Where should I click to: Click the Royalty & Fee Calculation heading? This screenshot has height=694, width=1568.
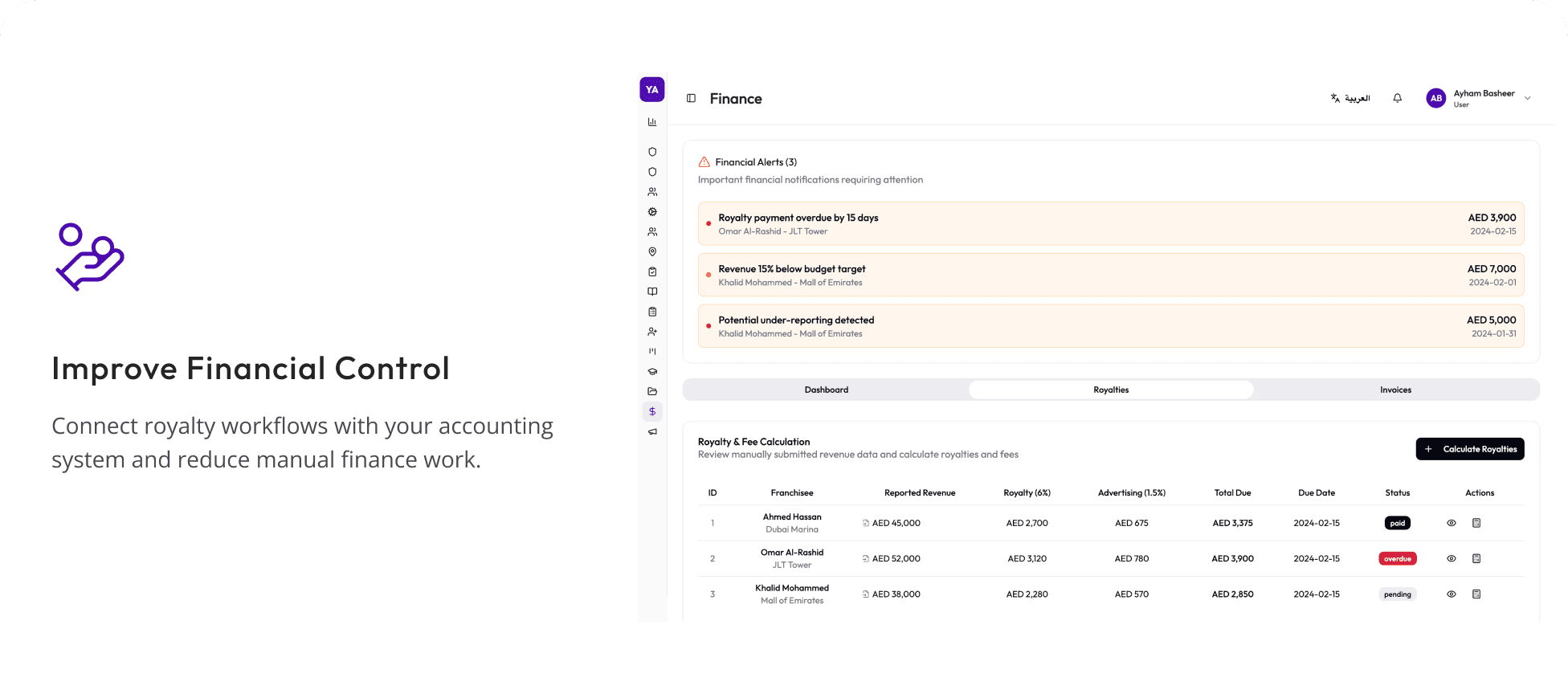[x=753, y=442]
